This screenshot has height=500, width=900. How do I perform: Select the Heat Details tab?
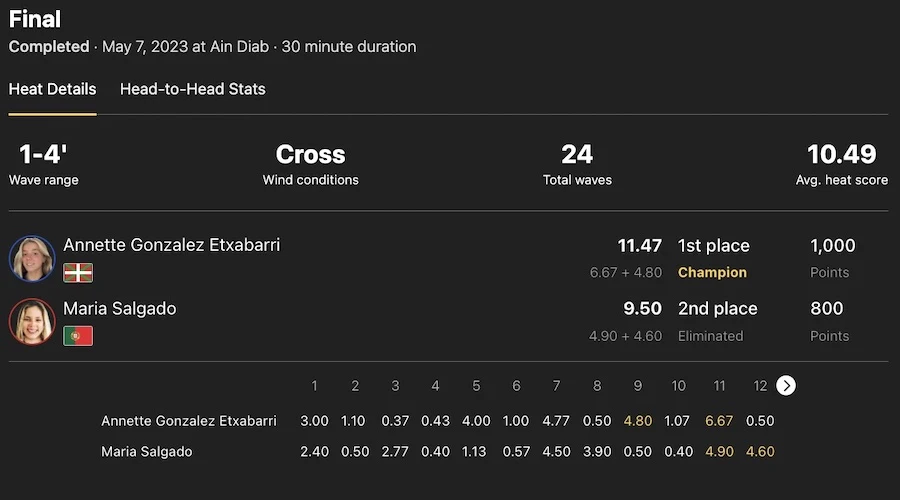pos(52,89)
